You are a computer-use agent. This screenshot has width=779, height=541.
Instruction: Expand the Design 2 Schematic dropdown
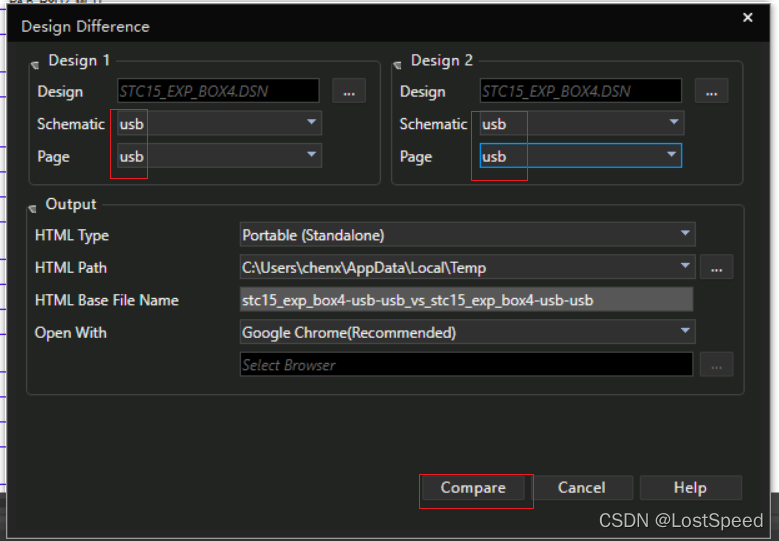point(674,123)
